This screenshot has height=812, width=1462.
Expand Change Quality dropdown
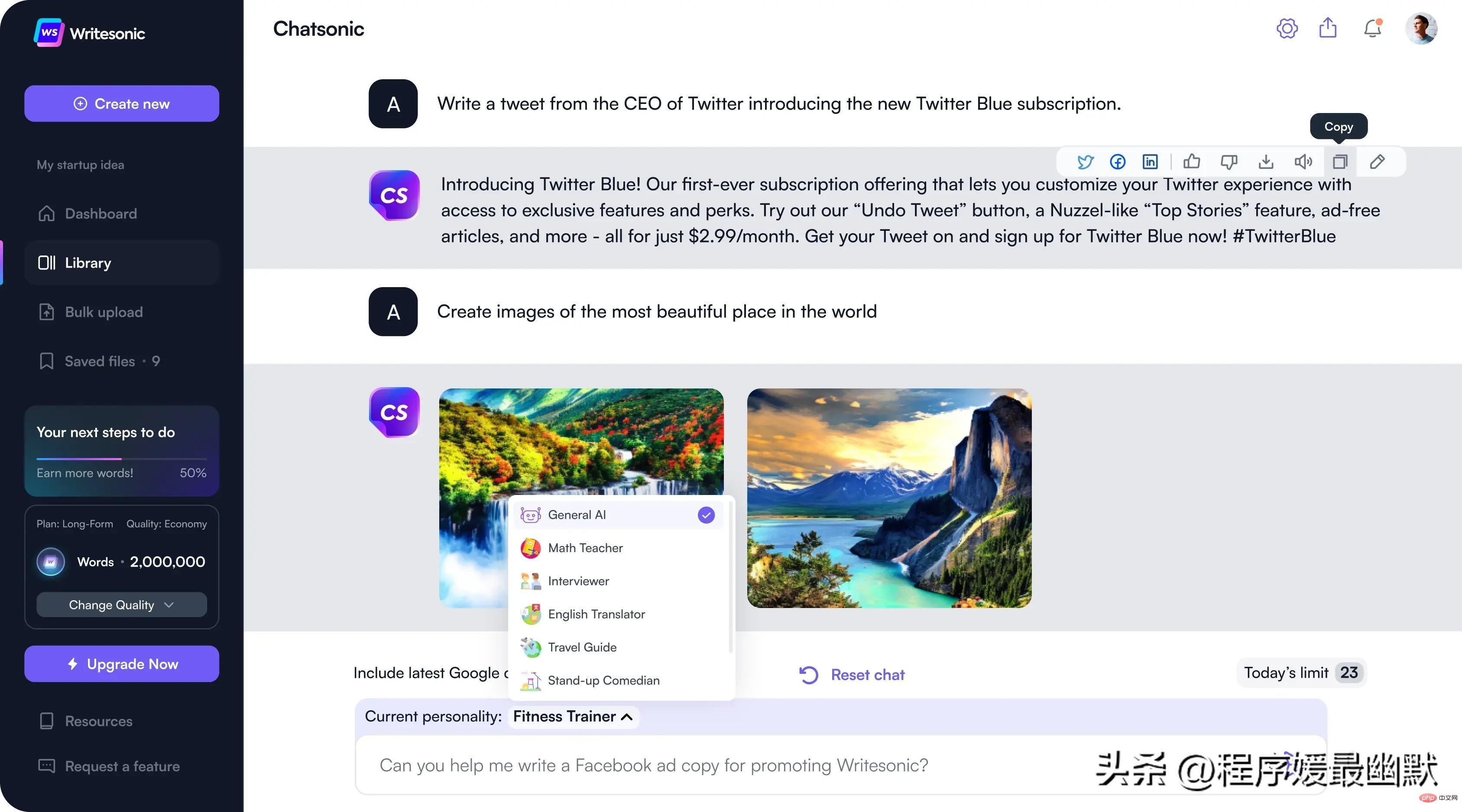(121, 605)
